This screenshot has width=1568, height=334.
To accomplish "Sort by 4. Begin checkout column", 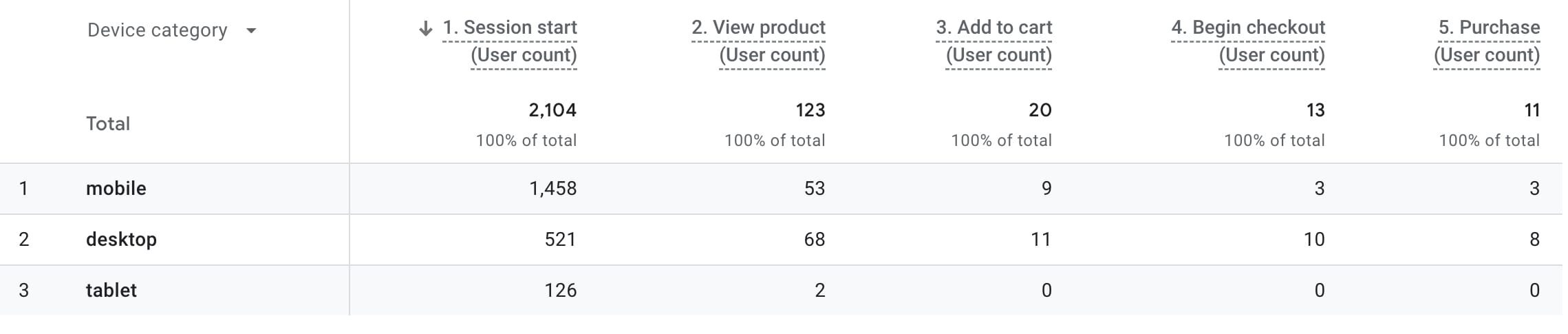I will [1248, 28].
